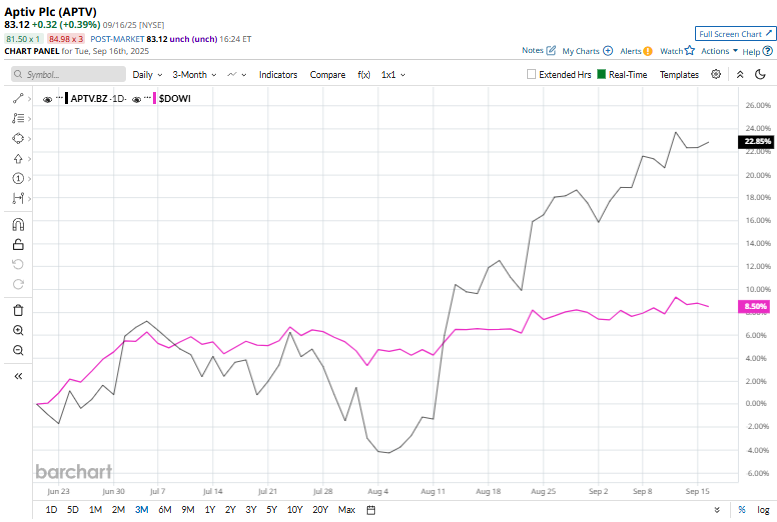Select the 1Y range tab
This screenshot has height=522, width=777.
click(x=210, y=510)
